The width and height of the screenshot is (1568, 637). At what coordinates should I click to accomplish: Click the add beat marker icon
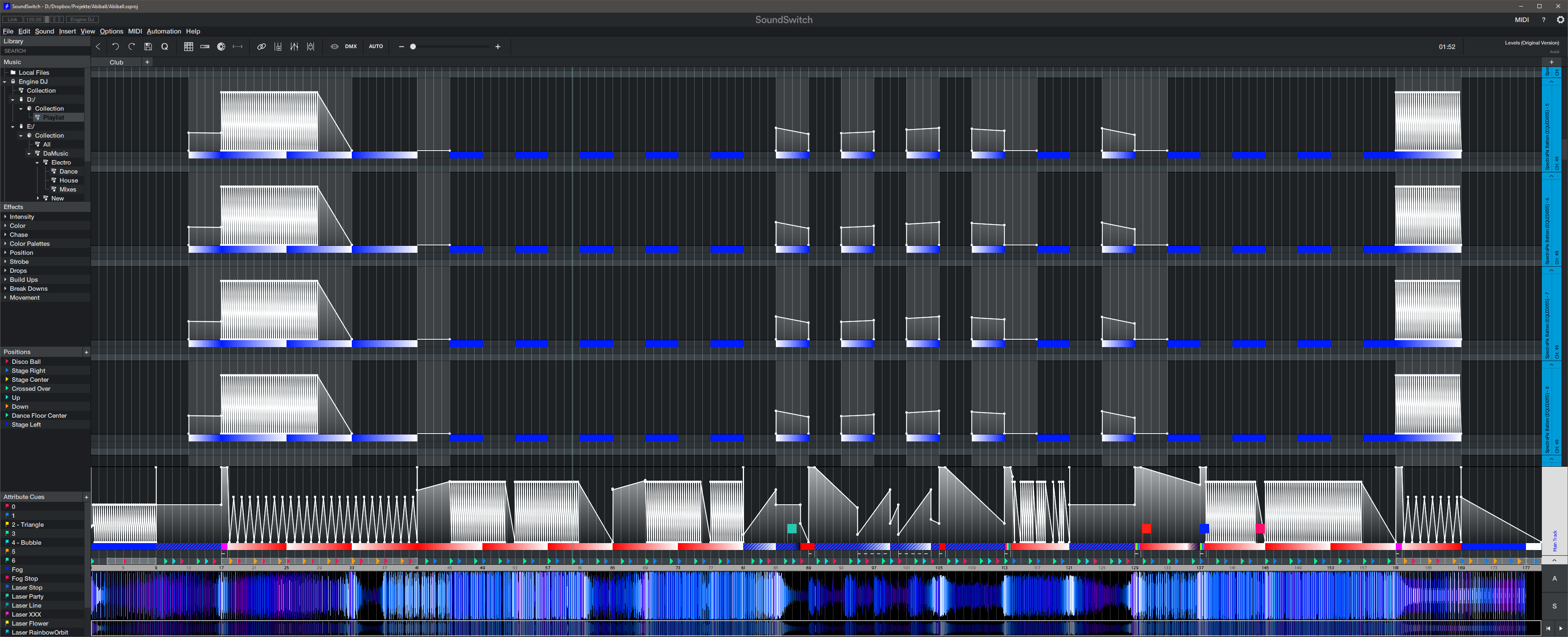[x=278, y=46]
